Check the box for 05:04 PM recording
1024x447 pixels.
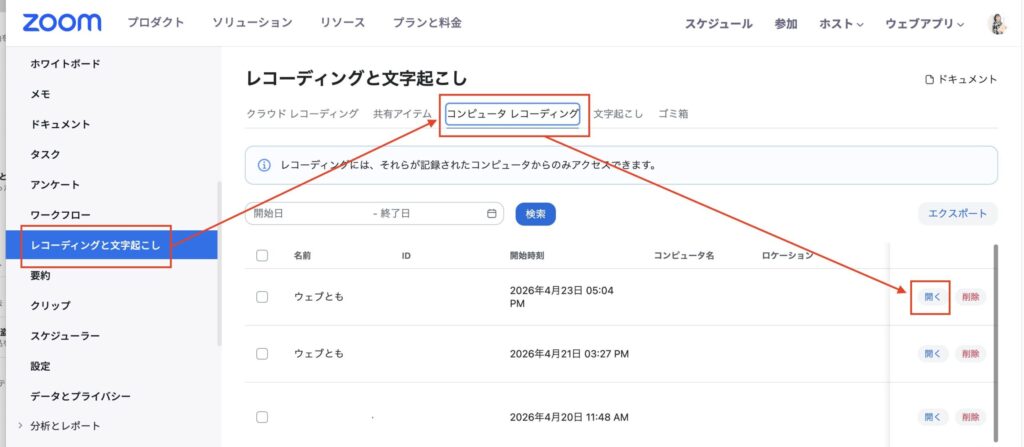click(262, 297)
